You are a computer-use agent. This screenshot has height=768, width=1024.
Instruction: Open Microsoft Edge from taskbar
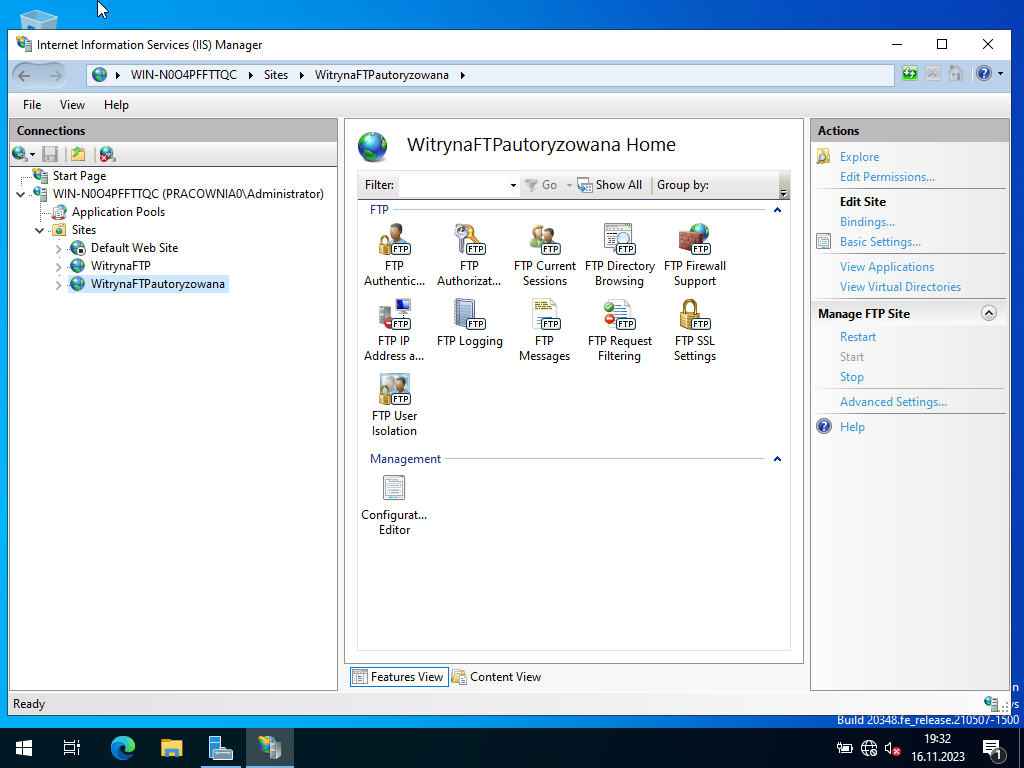click(x=122, y=747)
